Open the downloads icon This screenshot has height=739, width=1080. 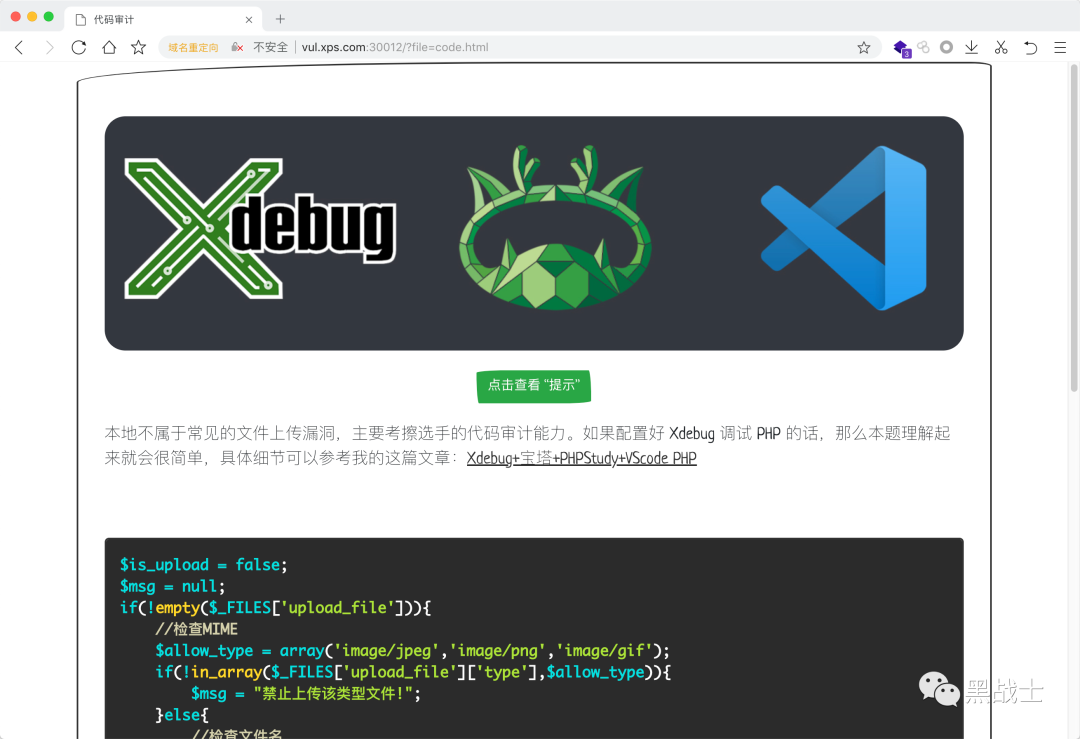coord(971,48)
